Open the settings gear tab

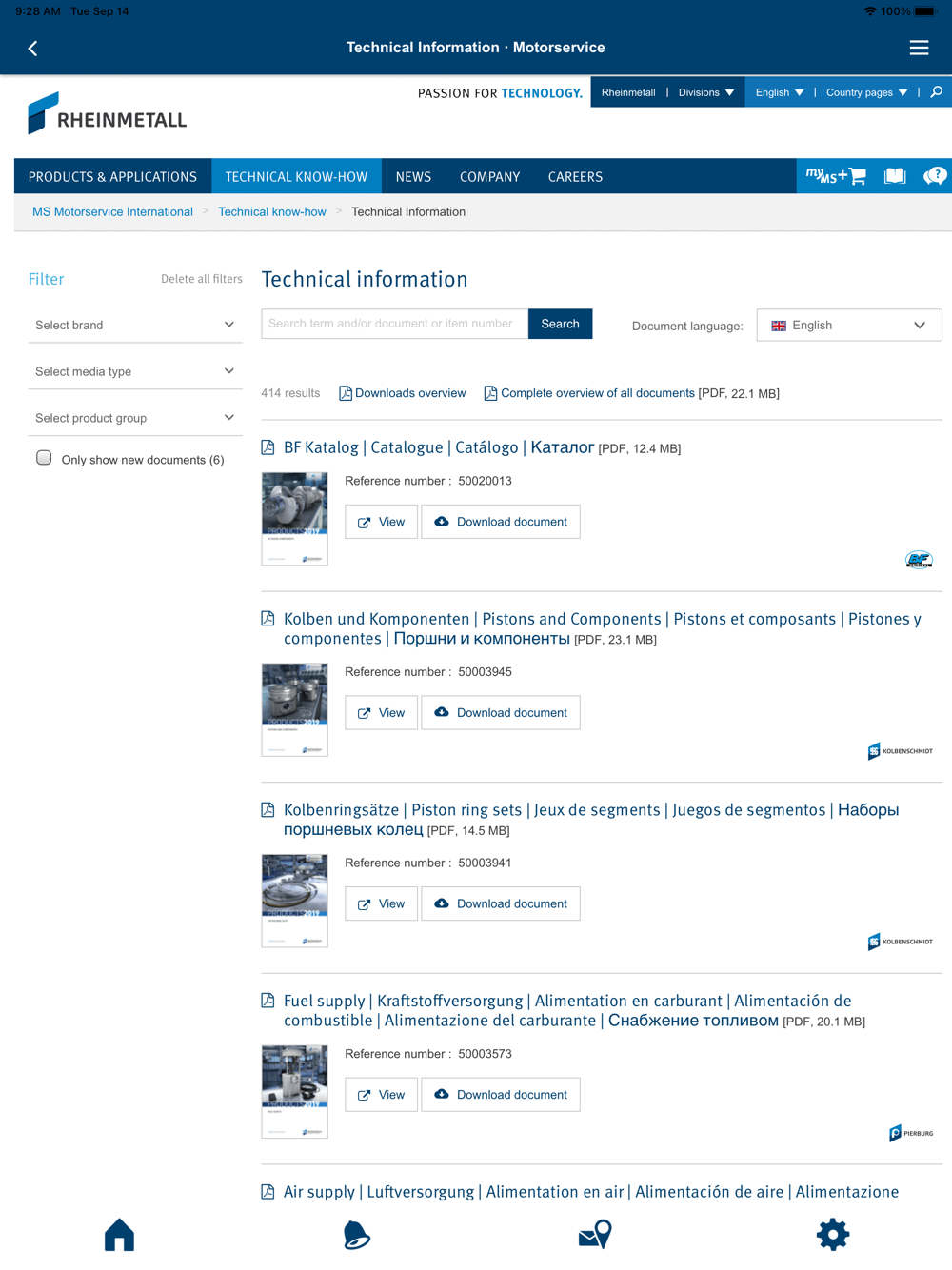tap(833, 1234)
